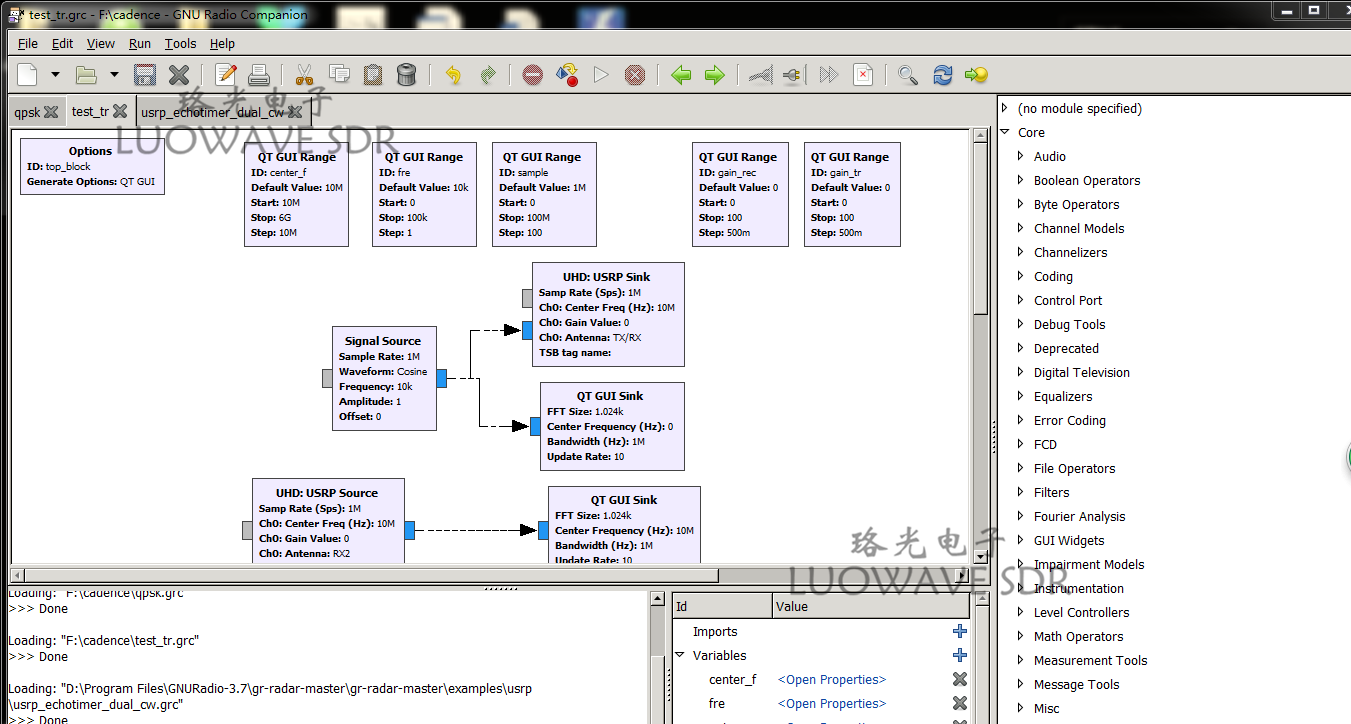Open the Run menu

pos(140,44)
